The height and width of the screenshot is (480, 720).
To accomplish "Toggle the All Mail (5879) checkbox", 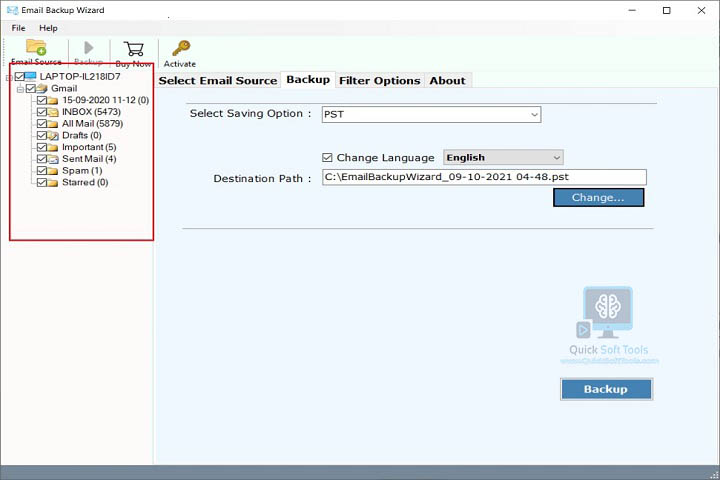I will point(42,124).
